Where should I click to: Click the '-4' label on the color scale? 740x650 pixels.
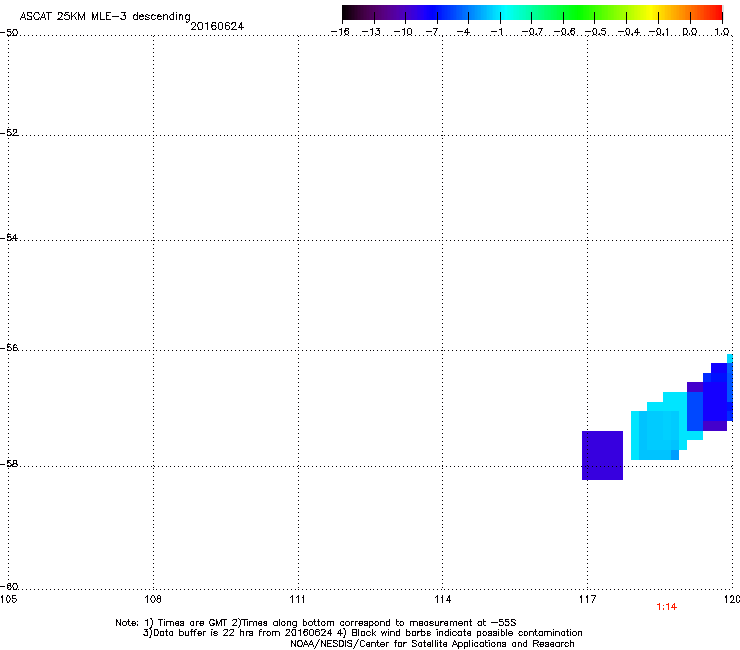click(465, 32)
